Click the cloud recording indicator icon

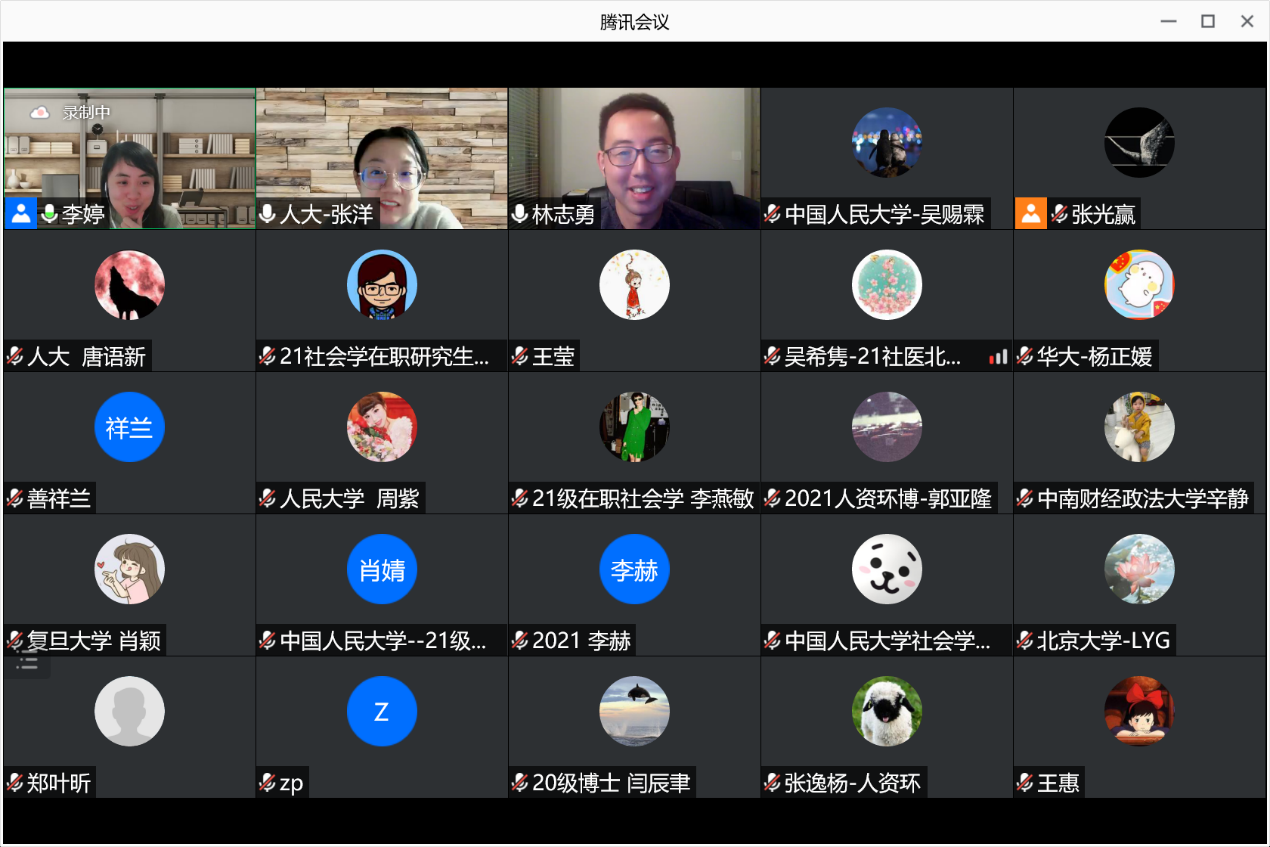coord(41,112)
